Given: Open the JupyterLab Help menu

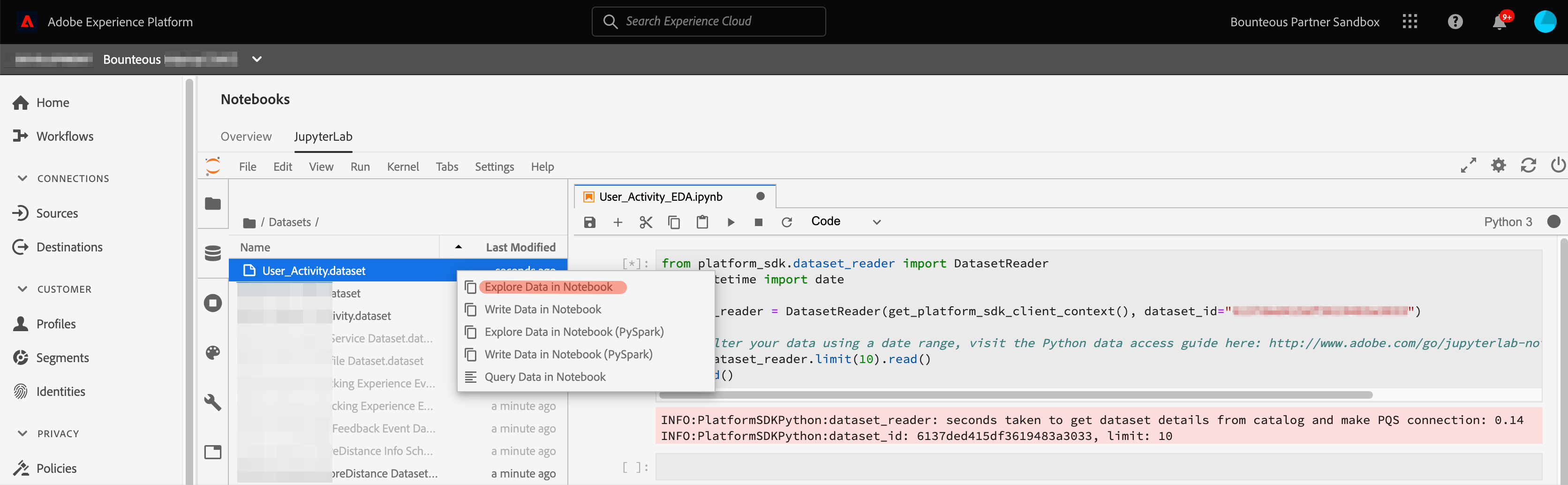Looking at the screenshot, I should coord(542,167).
